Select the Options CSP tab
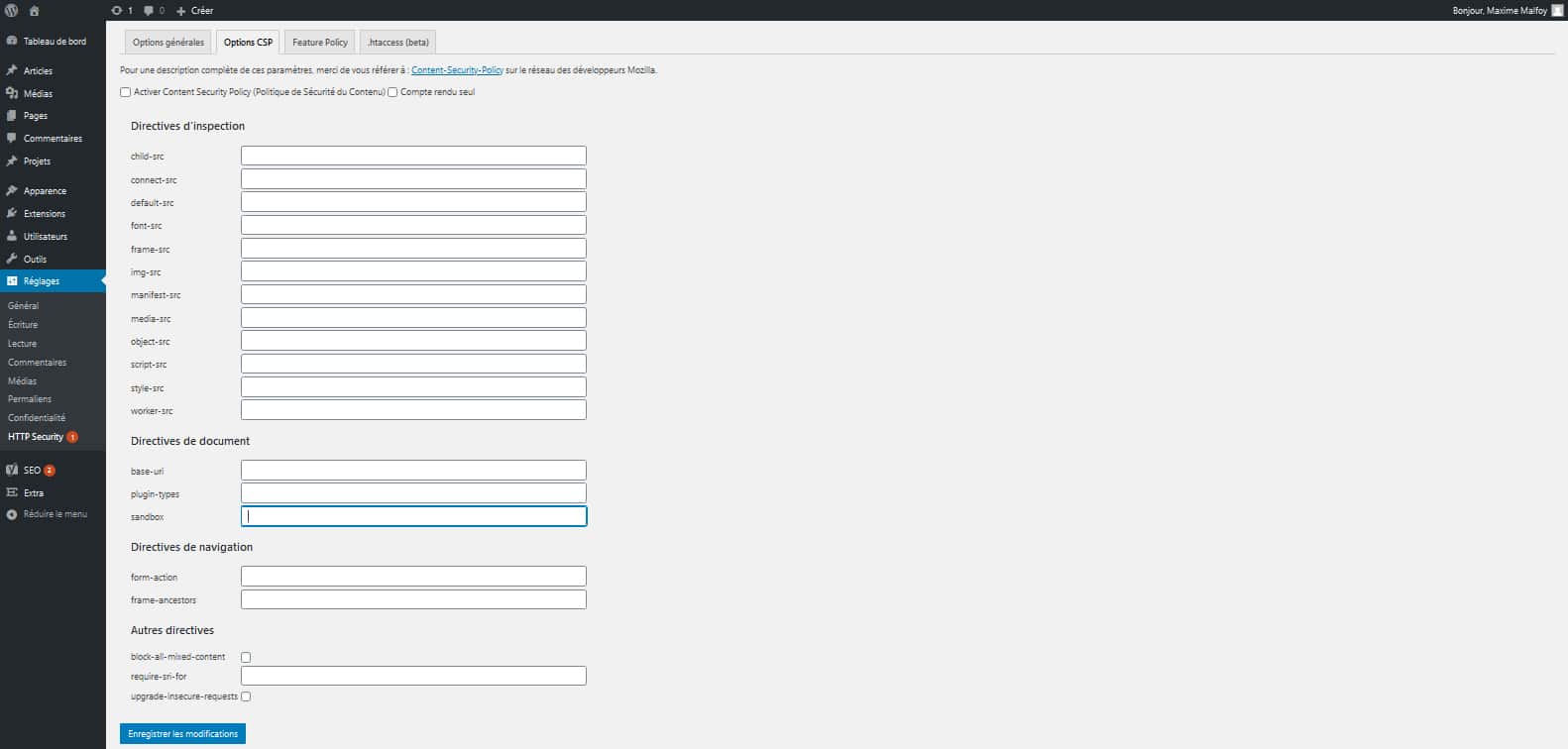This screenshot has width=1568, height=749. [x=248, y=43]
